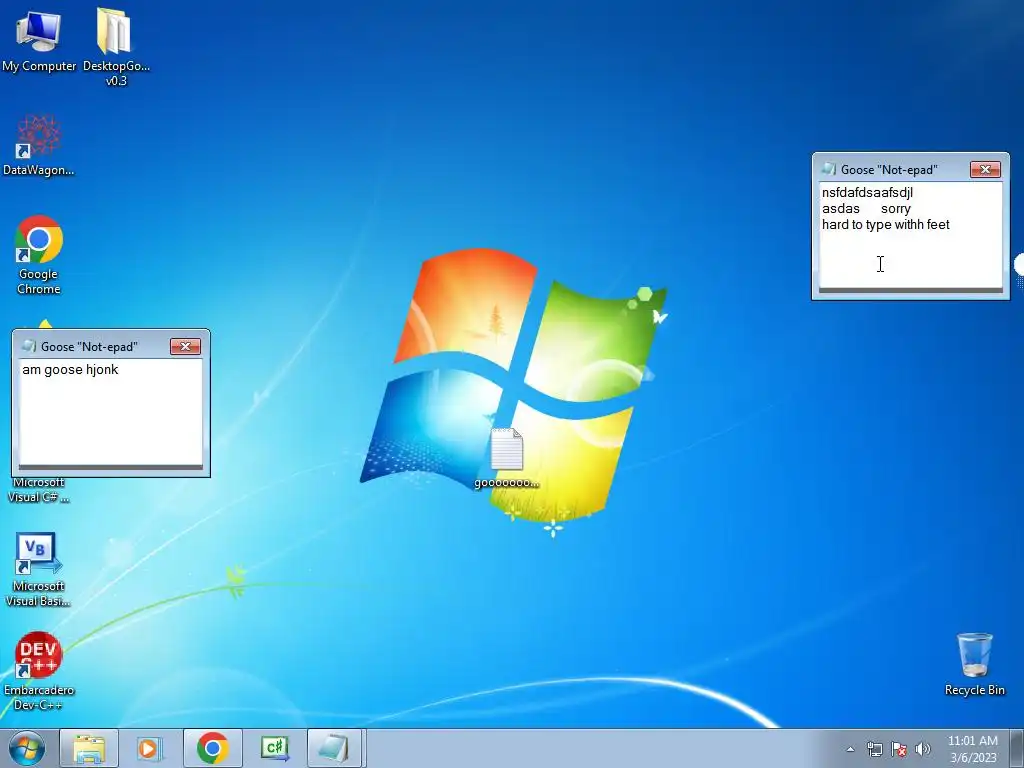Open the volume speaker tray icon
The height and width of the screenshot is (768, 1024).
click(x=923, y=749)
